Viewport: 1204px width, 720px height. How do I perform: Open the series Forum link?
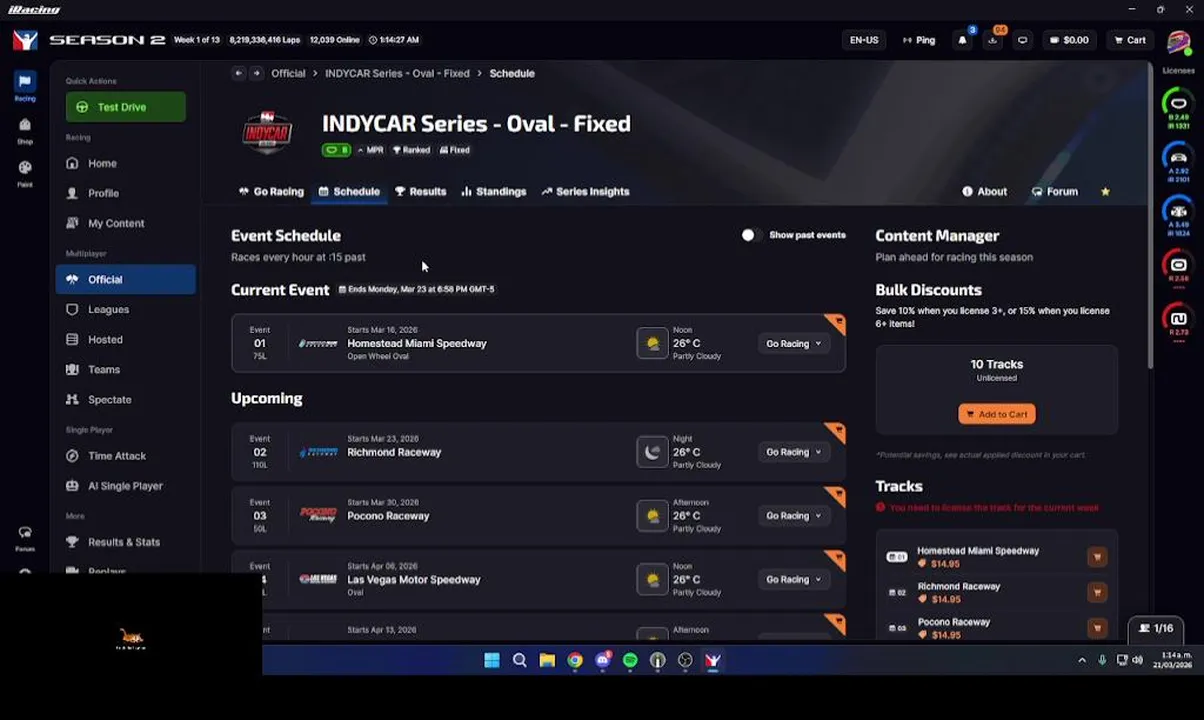pyautogui.click(x=1055, y=191)
